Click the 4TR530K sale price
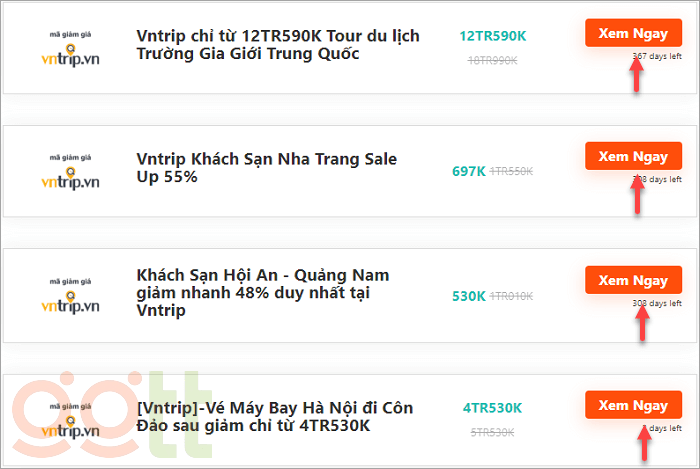 point(492,408)
